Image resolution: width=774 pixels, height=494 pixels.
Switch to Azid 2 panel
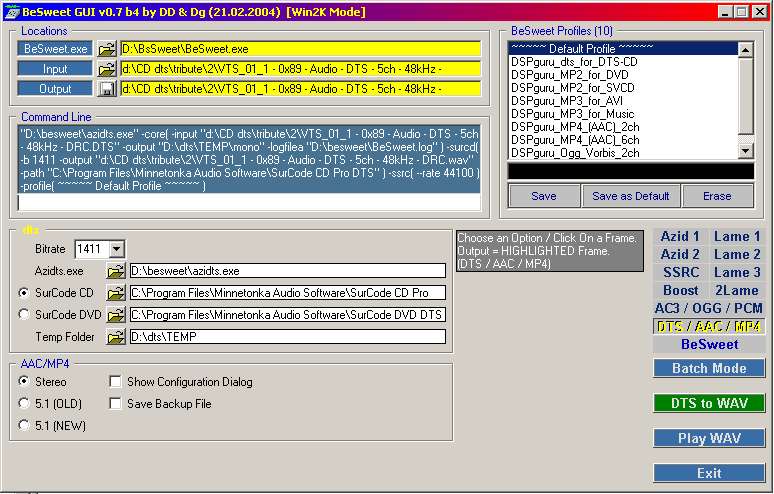coord(680,254)
